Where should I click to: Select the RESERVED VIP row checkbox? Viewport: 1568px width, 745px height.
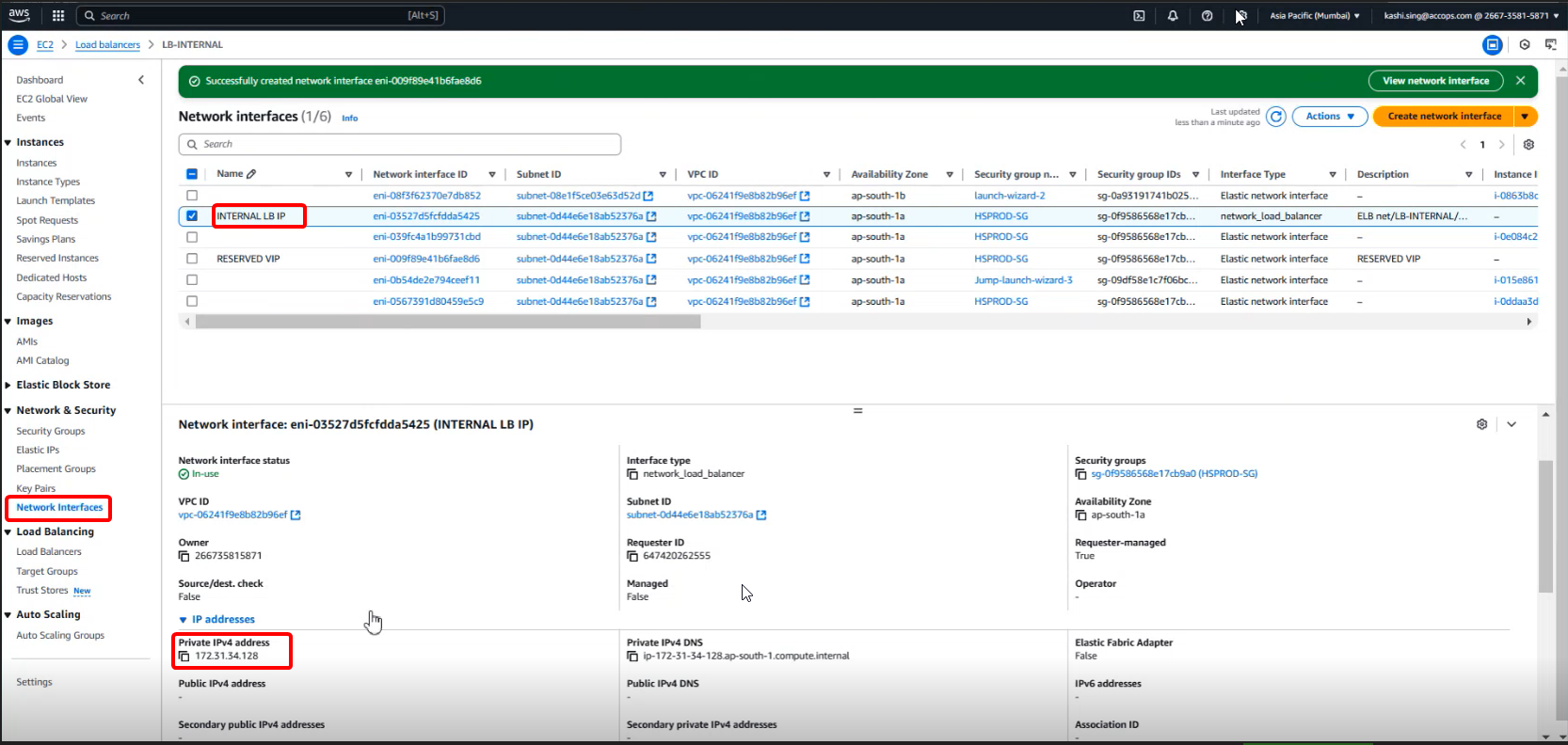tap(192, 259)
